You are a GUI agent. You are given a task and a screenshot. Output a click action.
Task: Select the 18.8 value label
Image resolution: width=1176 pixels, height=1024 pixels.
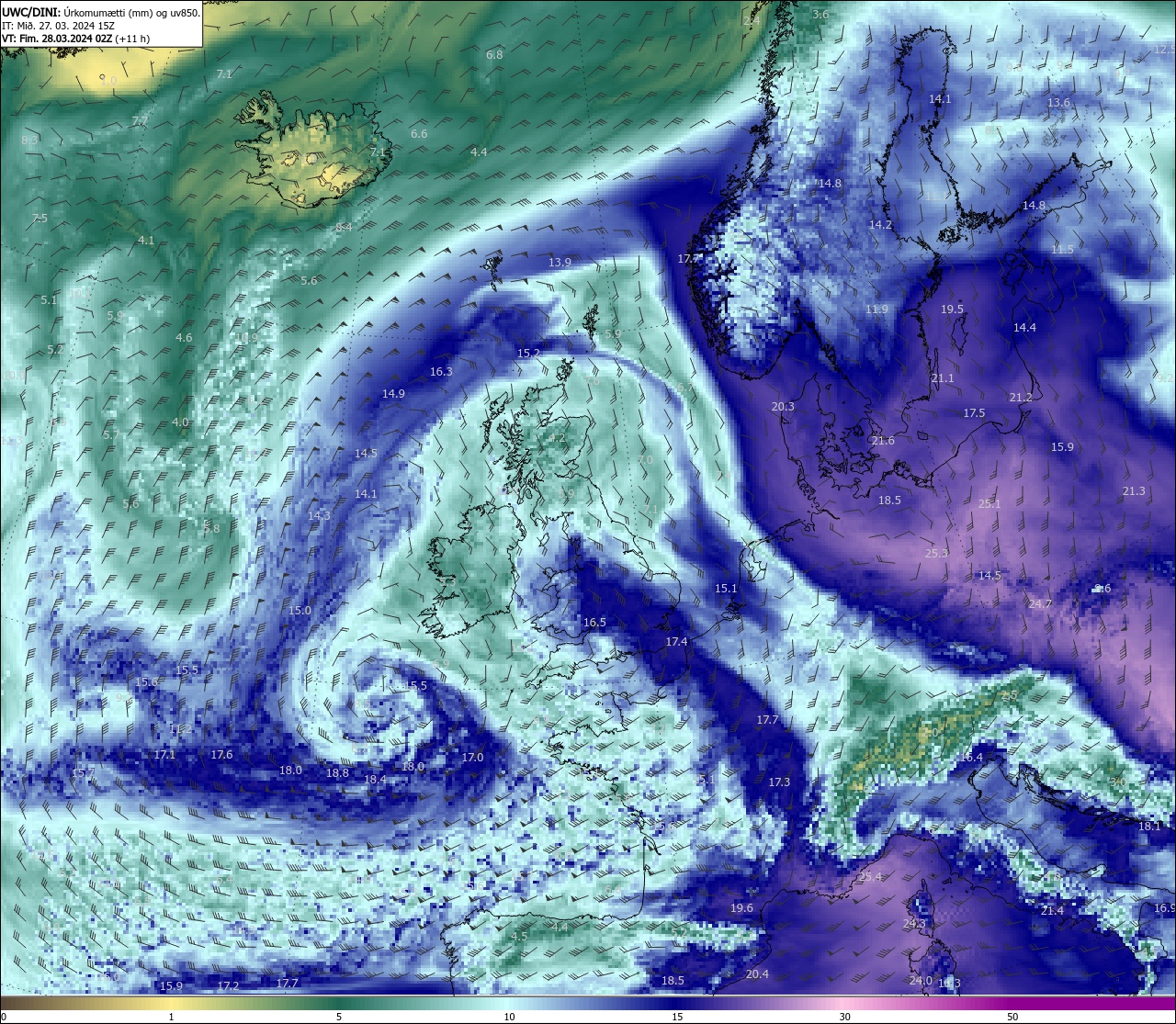click(x=337, y=772)
